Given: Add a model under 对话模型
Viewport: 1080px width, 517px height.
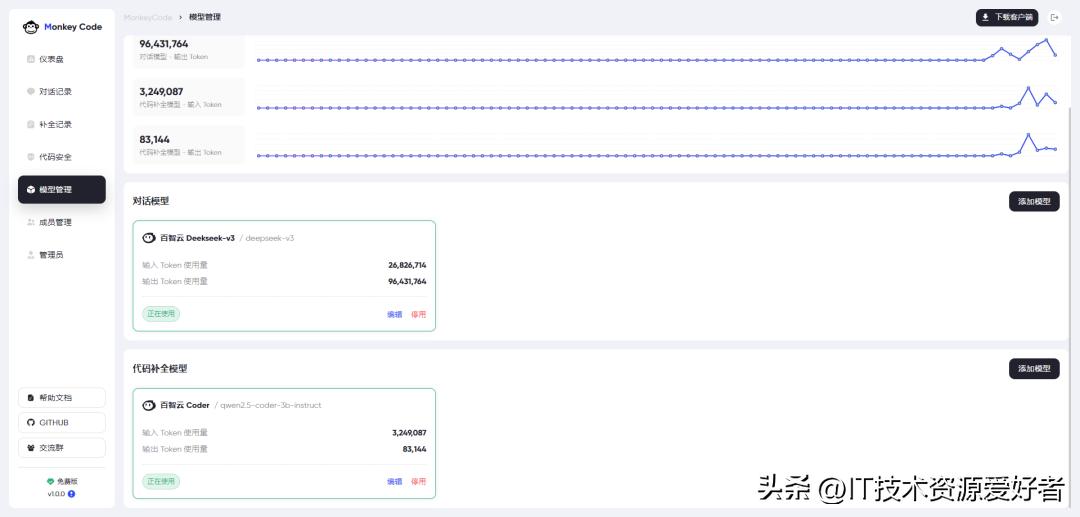Looking at the screenshot, I should (x=1034, y=202).
